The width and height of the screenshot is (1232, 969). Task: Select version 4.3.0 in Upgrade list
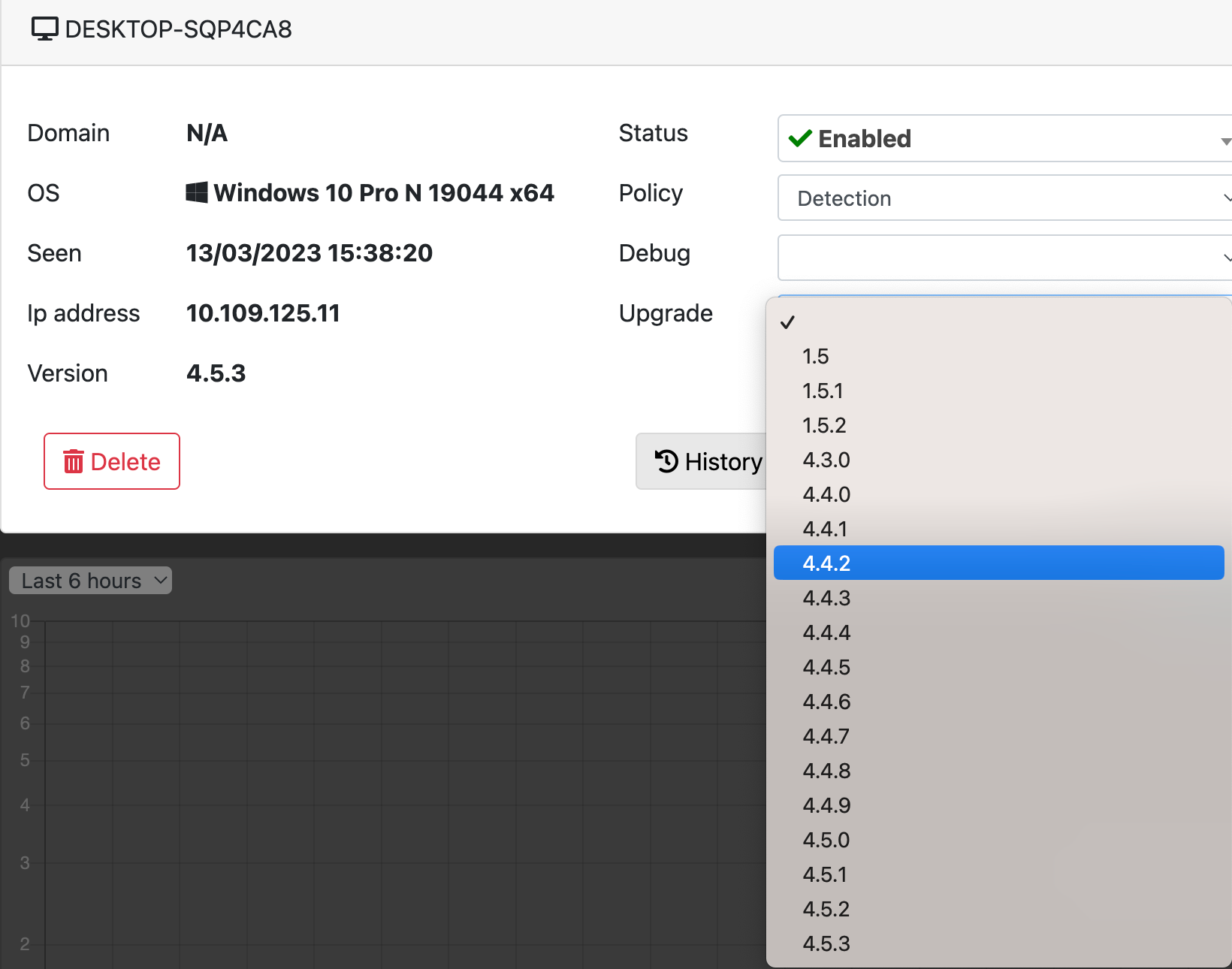coord(999,460)
